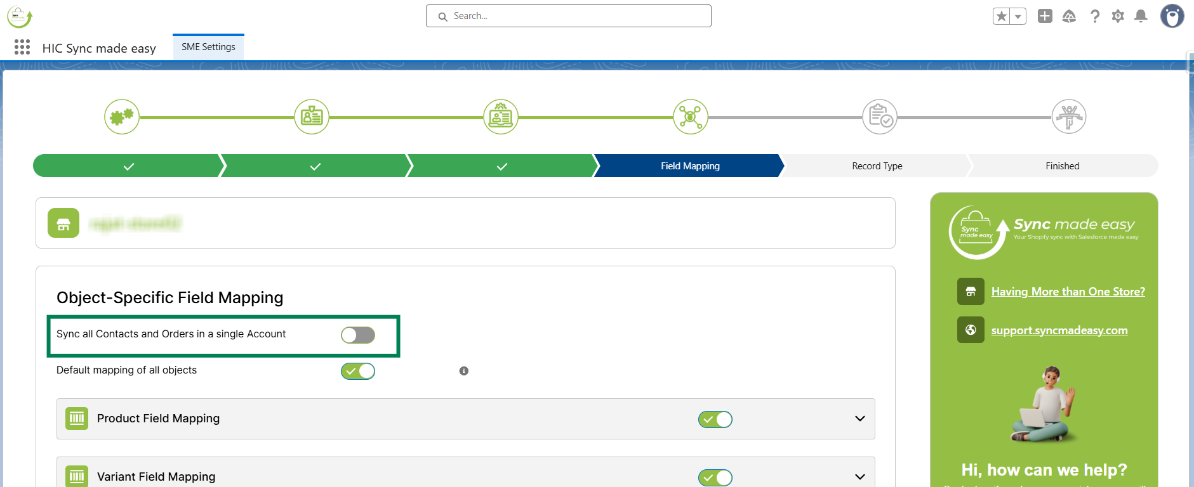Open the Having More than One Store link

(x=1068, y=291)
